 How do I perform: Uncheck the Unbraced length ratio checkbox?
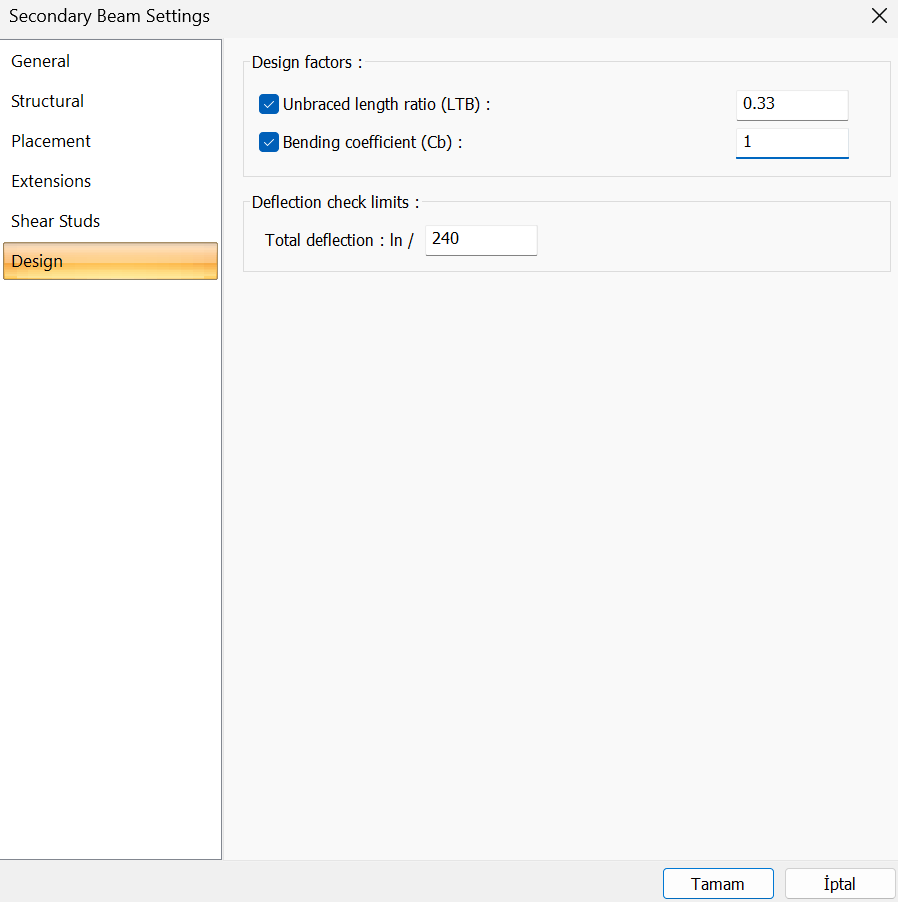coord(268,104)
